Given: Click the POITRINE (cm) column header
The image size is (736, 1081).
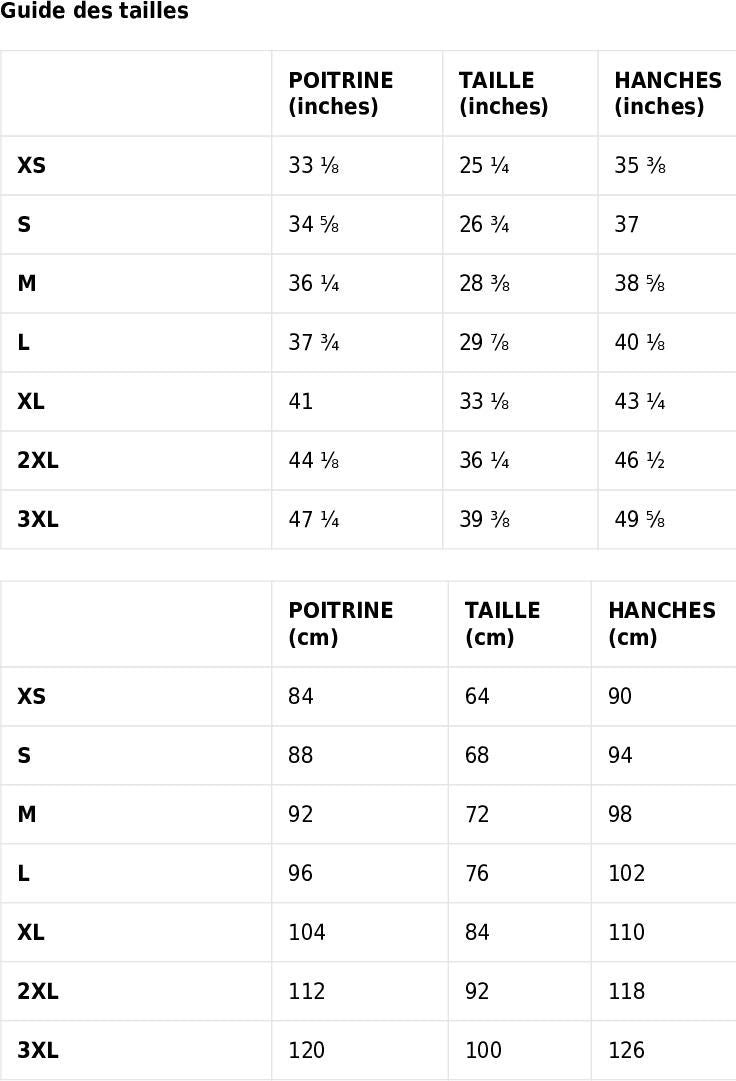Looking at the screenshot, I should coord(341,624).
